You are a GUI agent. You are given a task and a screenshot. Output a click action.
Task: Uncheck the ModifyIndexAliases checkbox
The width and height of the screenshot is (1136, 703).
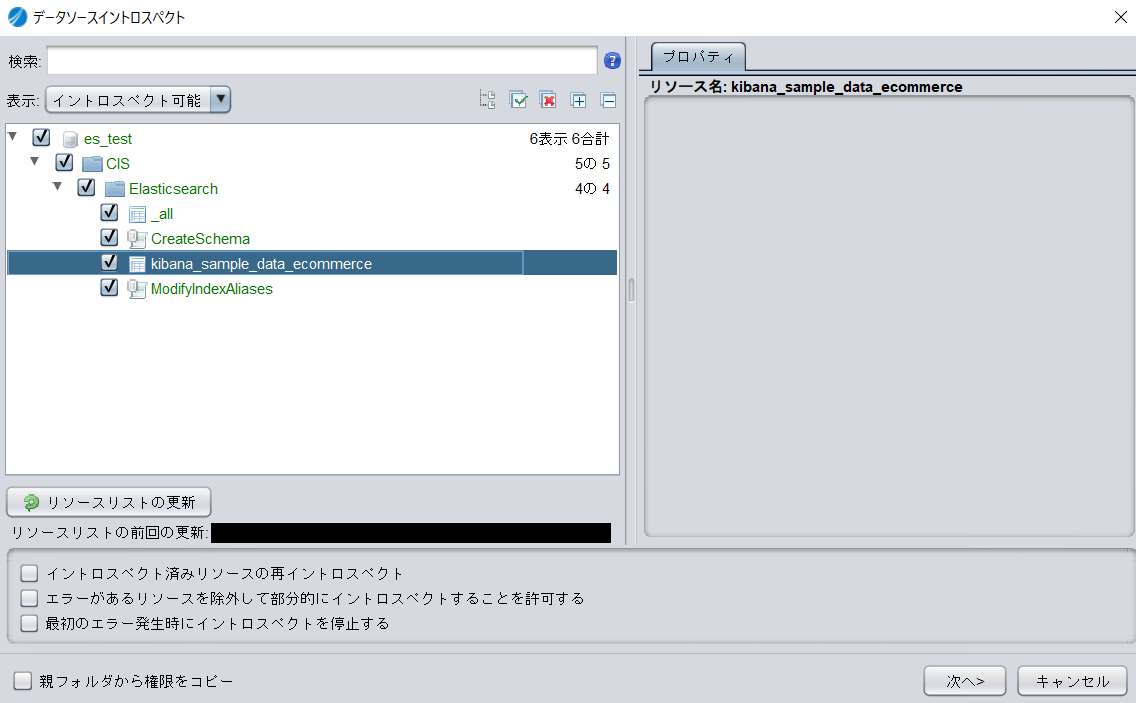tap(109, 288)
